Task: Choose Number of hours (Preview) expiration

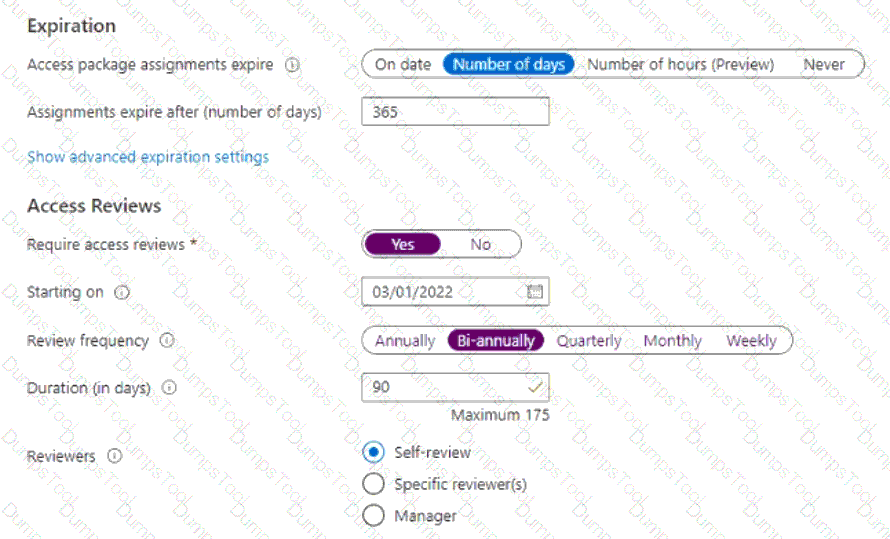Action: click(x=680, y=64)
